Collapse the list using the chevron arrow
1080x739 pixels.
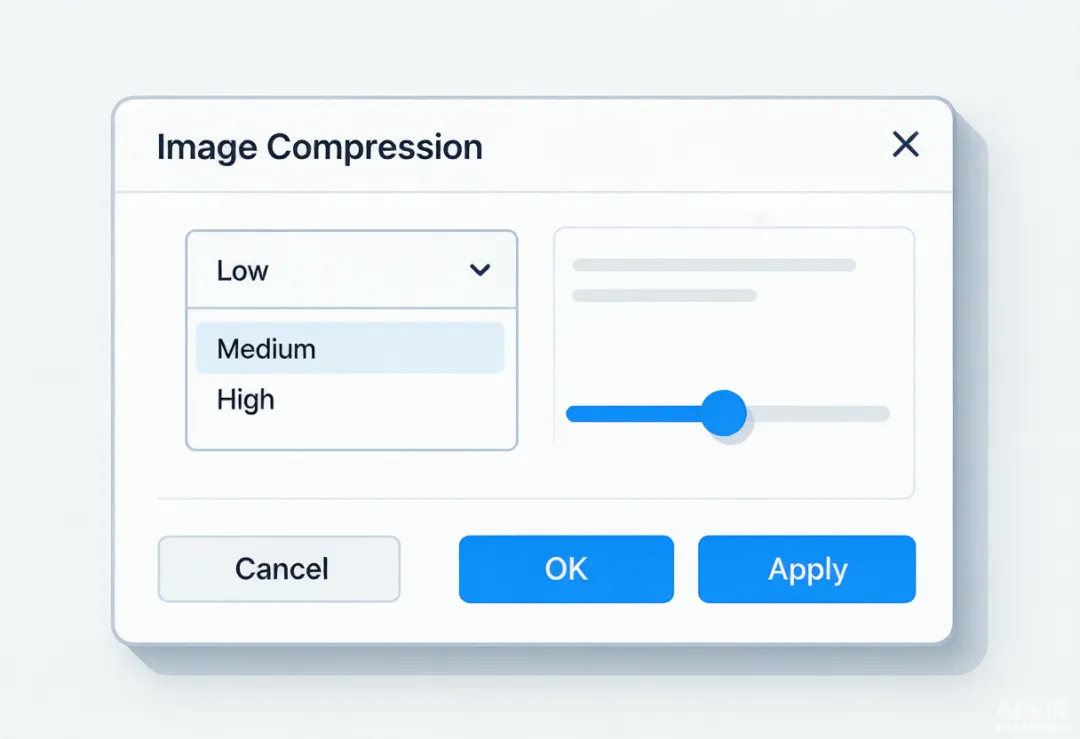480,270
